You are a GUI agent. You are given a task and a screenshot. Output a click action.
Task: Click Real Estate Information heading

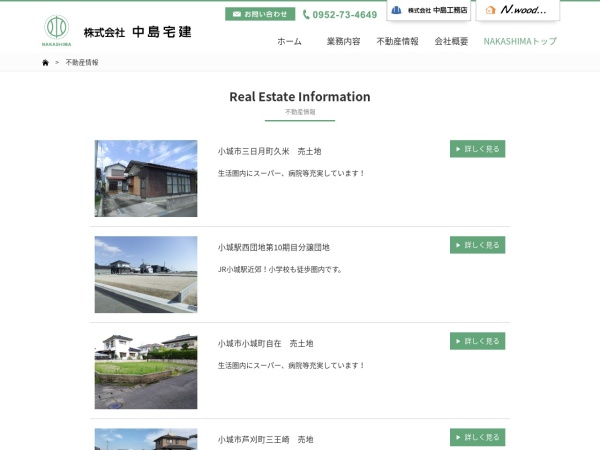tap(300, 97)
